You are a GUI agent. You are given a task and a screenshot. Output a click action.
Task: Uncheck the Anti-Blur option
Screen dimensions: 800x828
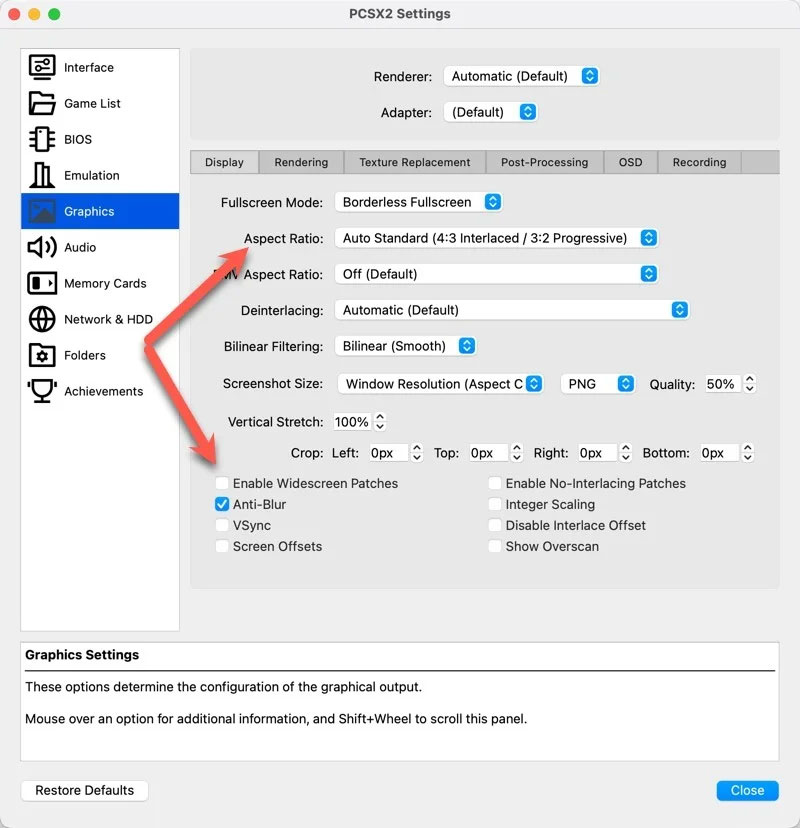(222, 504)
